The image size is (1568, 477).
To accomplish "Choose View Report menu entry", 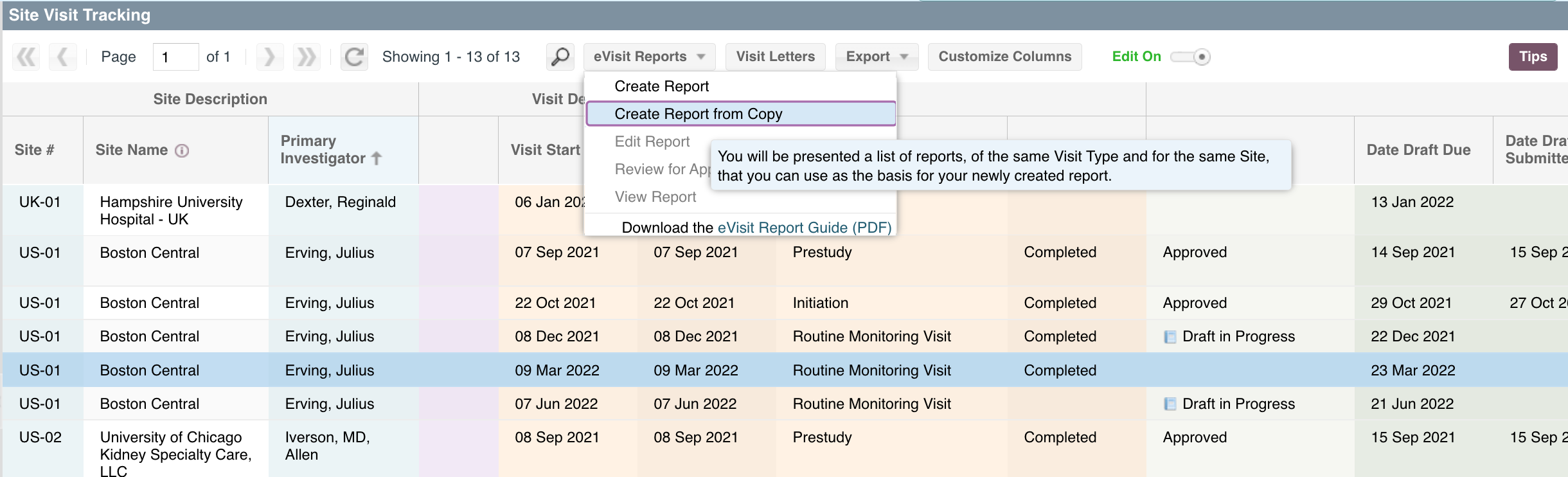I will [655, 197].
